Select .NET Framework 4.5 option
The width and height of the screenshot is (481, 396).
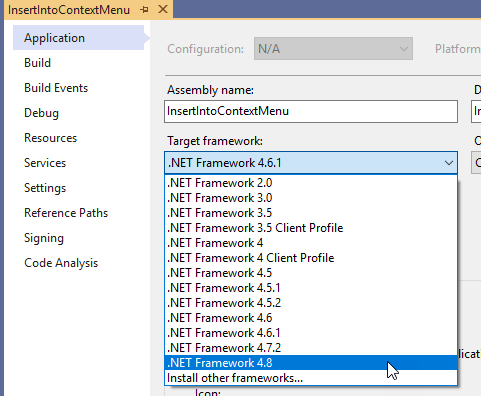(x=311, y=273)
